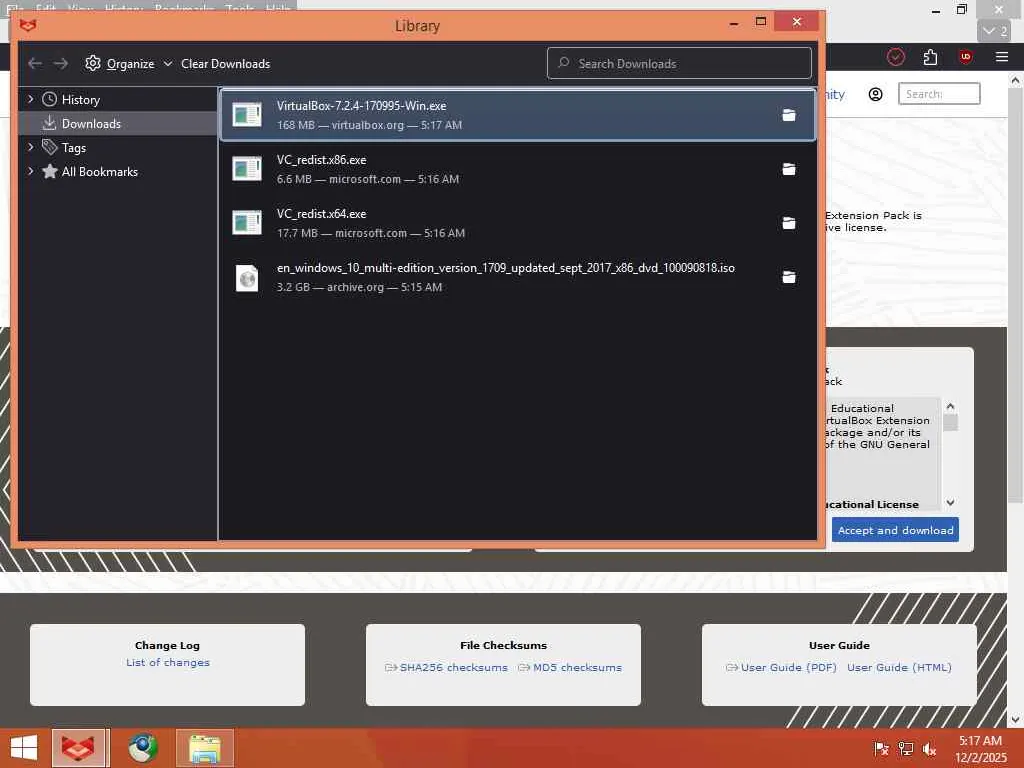Open folder for VirtualBox-7.2.4 download
Viewport: 1024px width, 768px height.
point(789,116)
